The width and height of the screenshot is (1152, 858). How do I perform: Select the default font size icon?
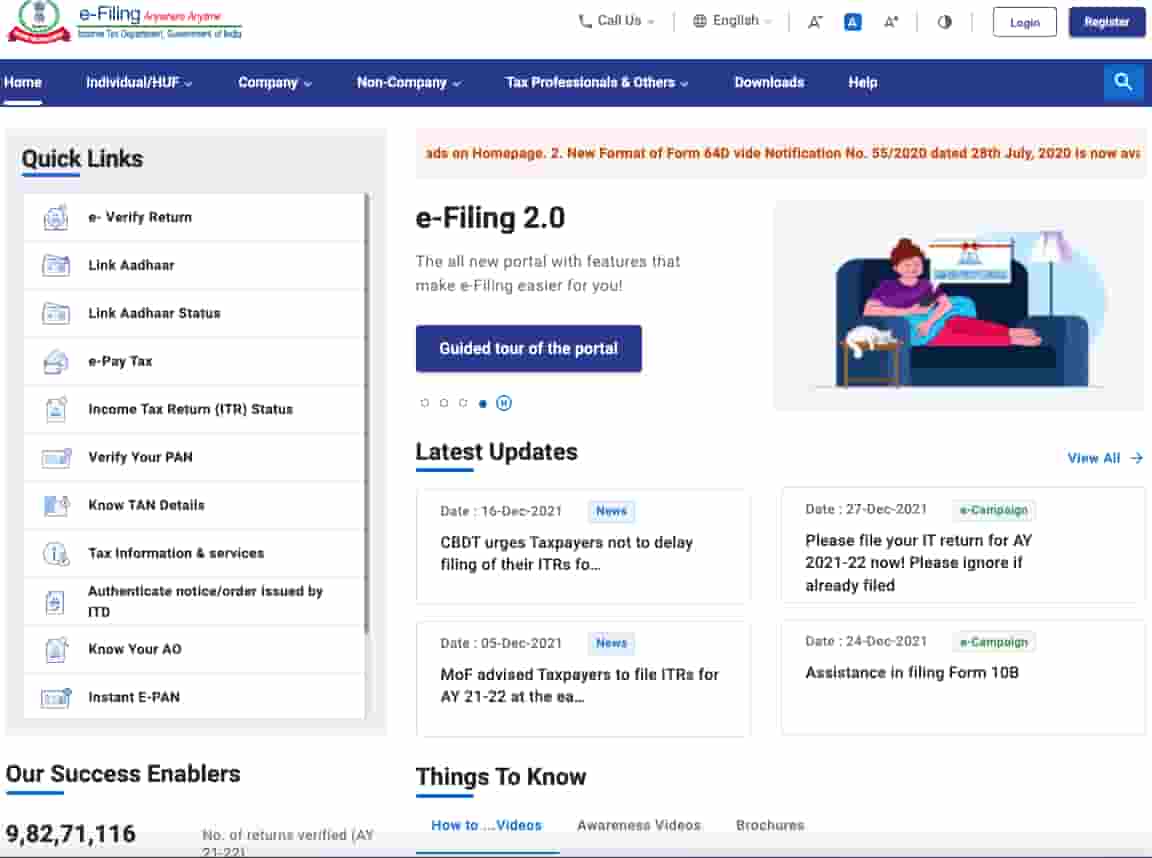tap(853, 22)
